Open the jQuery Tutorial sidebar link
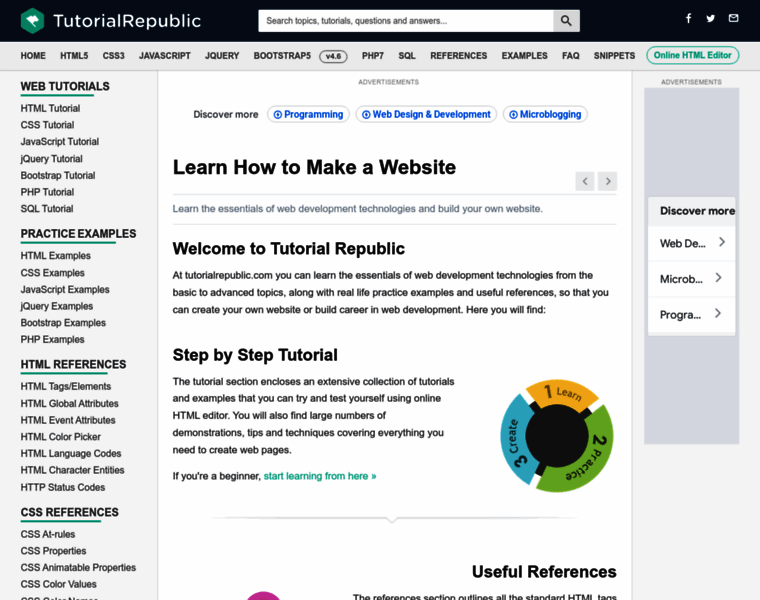 click(52, 159)
